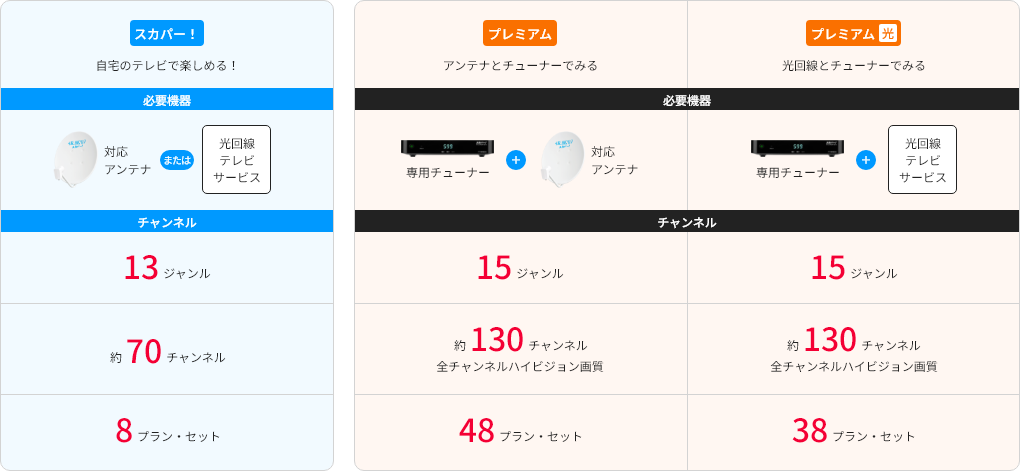Click the 約70チャンネル cell
The height and width of the screenshot is (471, 1020).
tap(167, 349)
